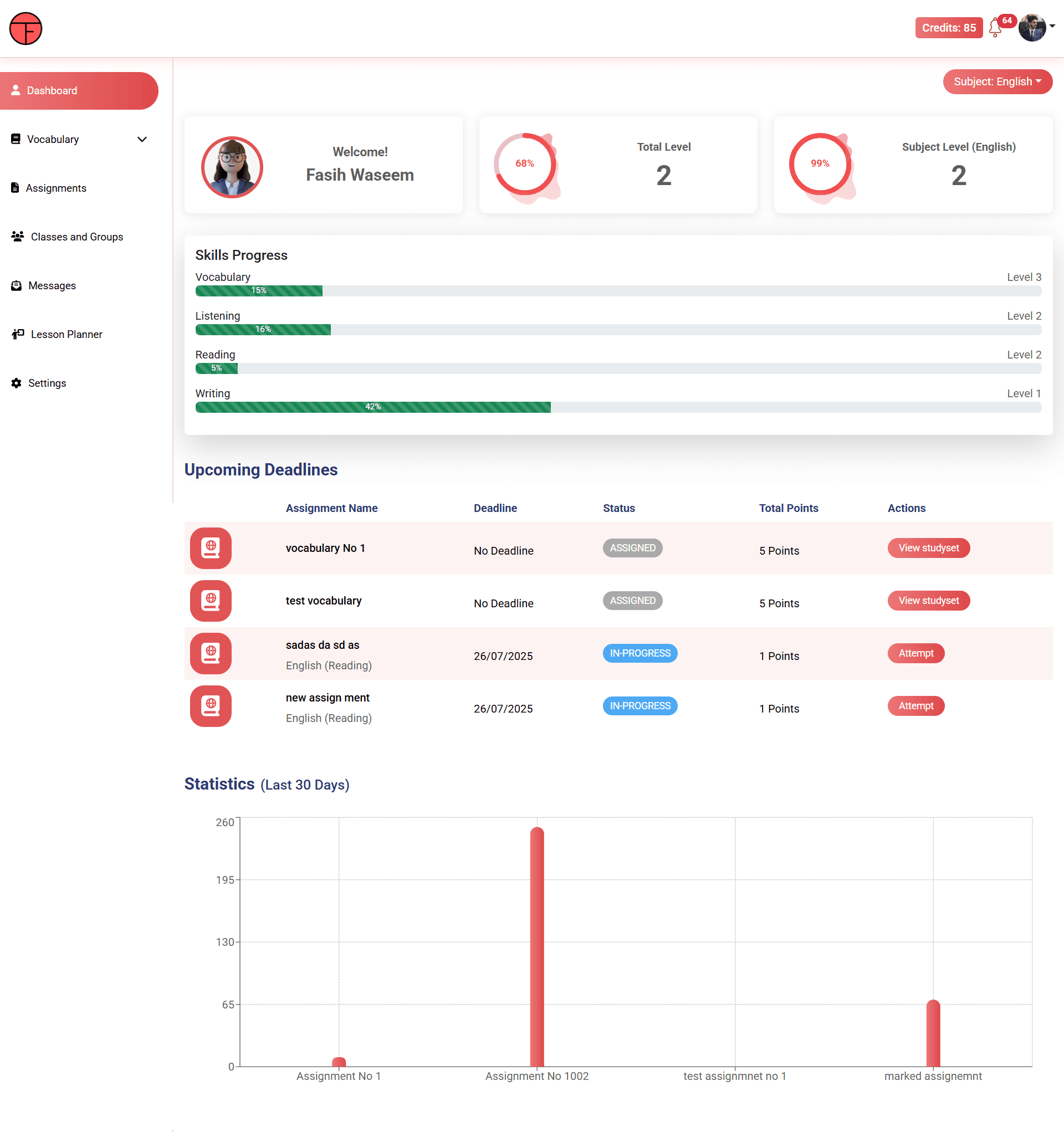This screenshot has height=1132, width=1064.
Task: Click the book icon beside vocabulary No 1
Action: pos(211,549)
